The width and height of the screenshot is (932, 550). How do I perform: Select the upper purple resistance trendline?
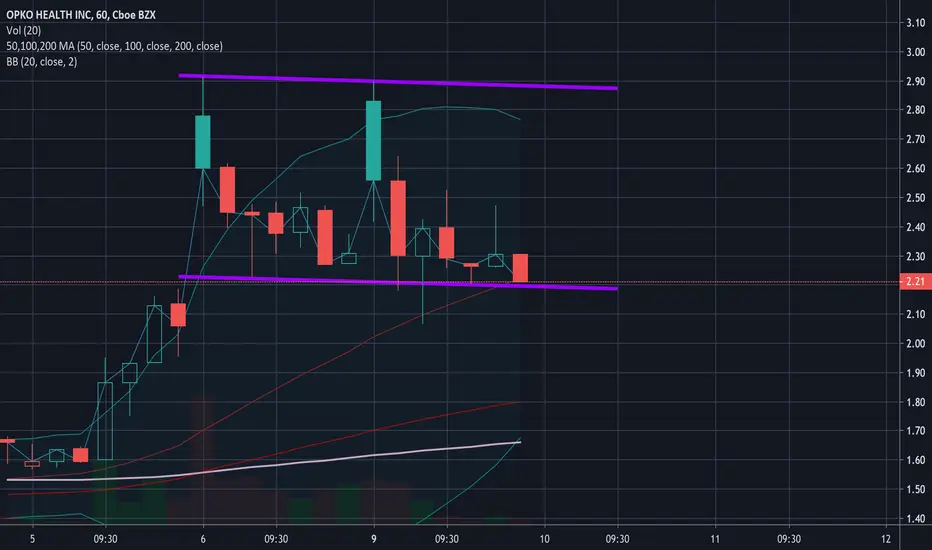click(398, 82)
